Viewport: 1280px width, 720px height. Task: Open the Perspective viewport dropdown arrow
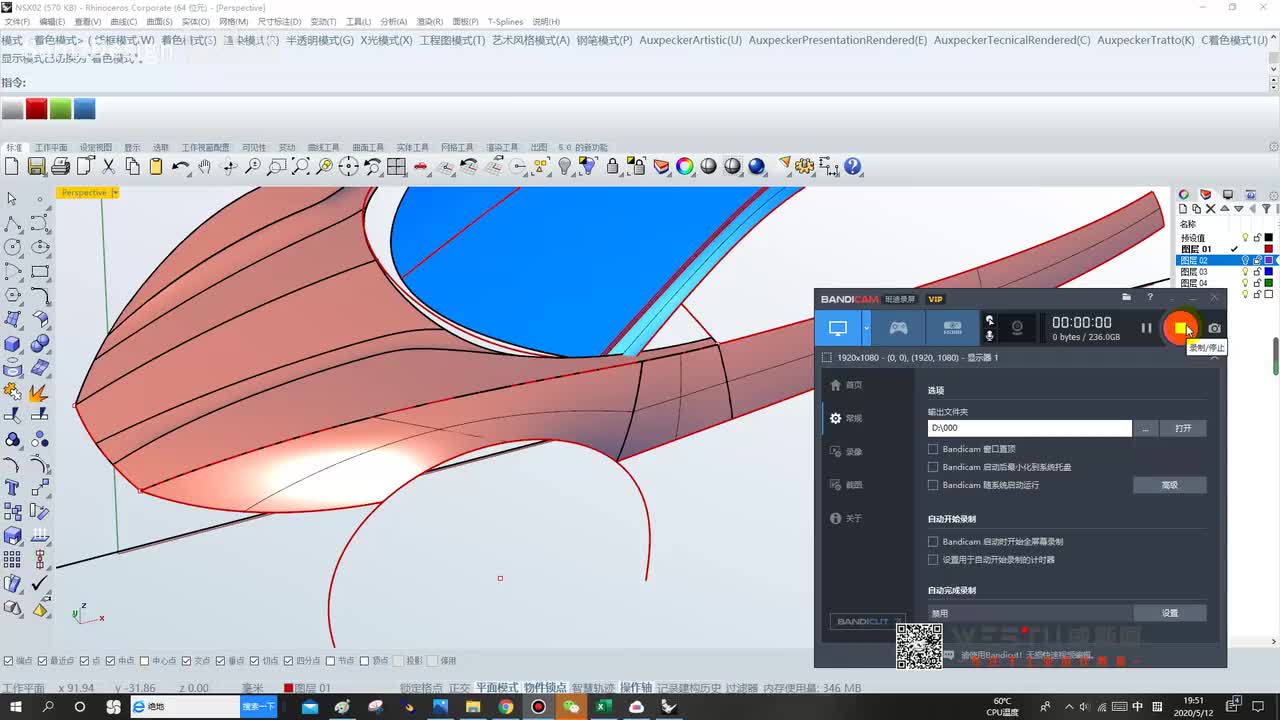[x=115, y=193]
